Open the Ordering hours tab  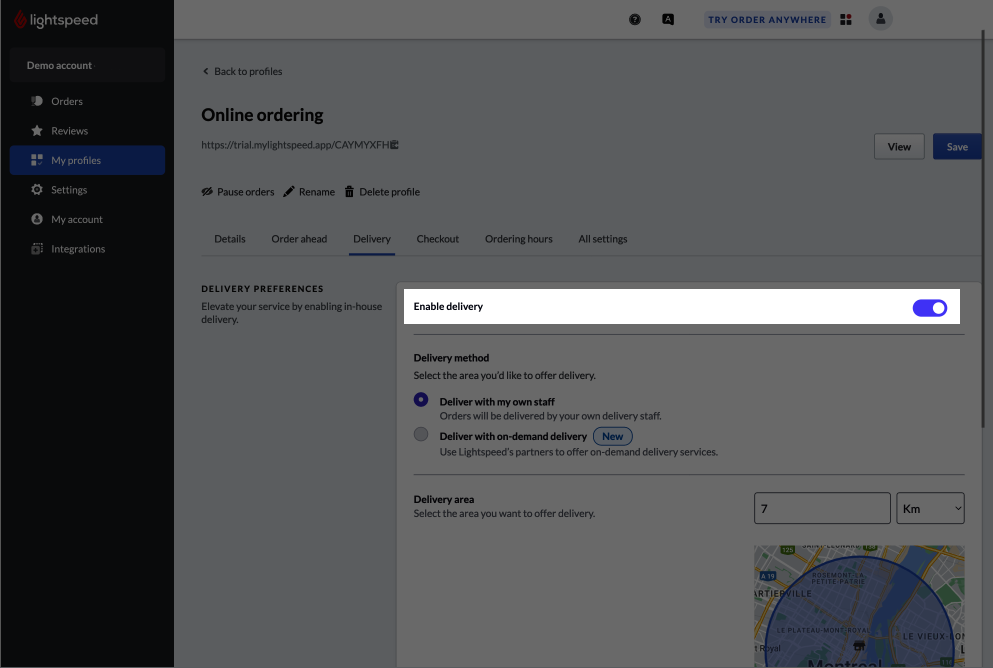pos(519,239)
